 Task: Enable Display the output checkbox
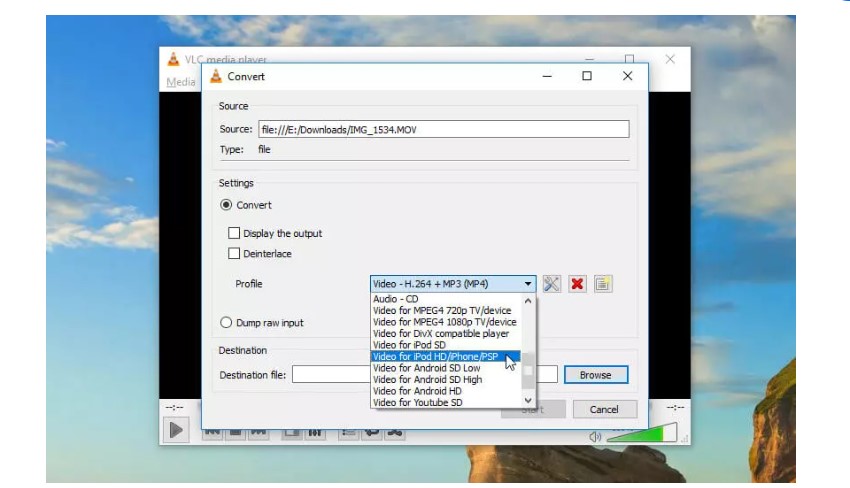point(234,233)
